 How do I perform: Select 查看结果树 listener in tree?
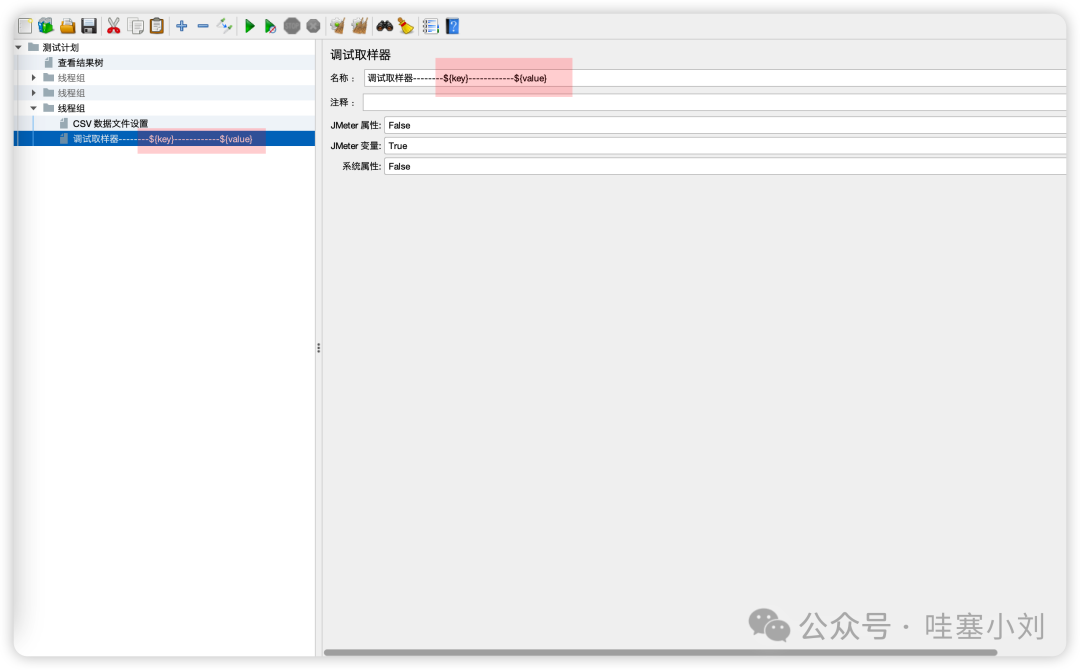[x=80, y=63]
